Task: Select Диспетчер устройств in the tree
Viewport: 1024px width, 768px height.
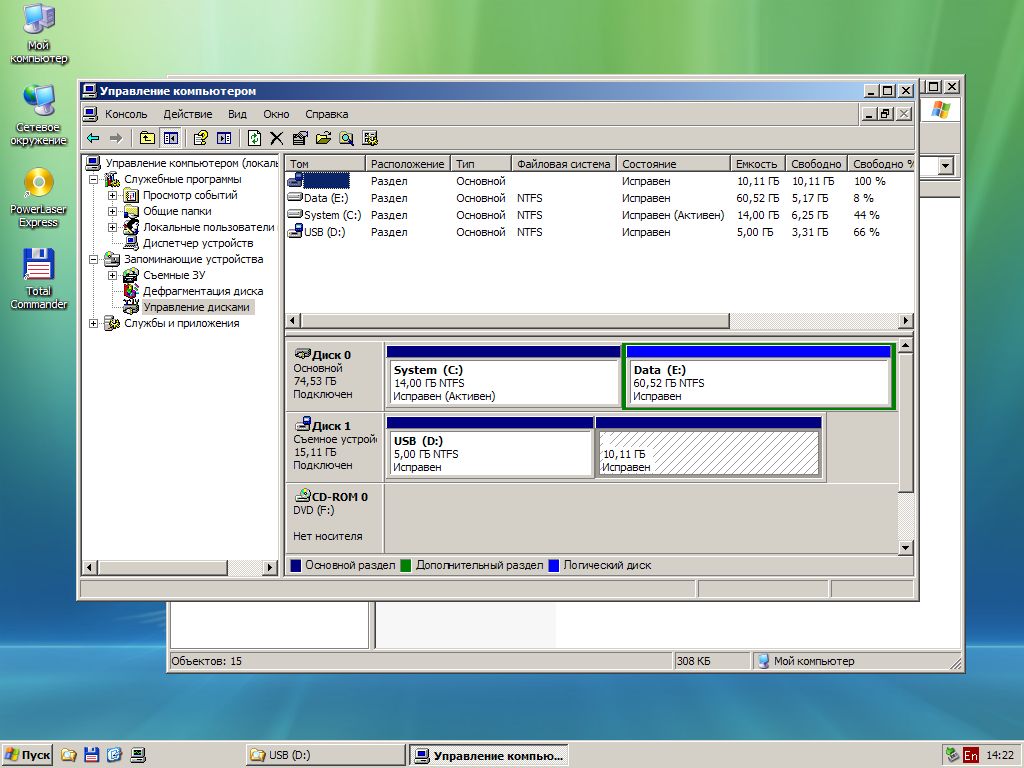Action: pyautogui.click(x=198, y=243)
